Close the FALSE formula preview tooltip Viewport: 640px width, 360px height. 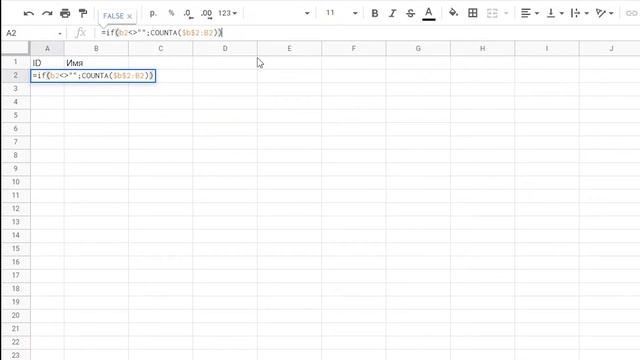pyautogui.click(x=129, y=16)
